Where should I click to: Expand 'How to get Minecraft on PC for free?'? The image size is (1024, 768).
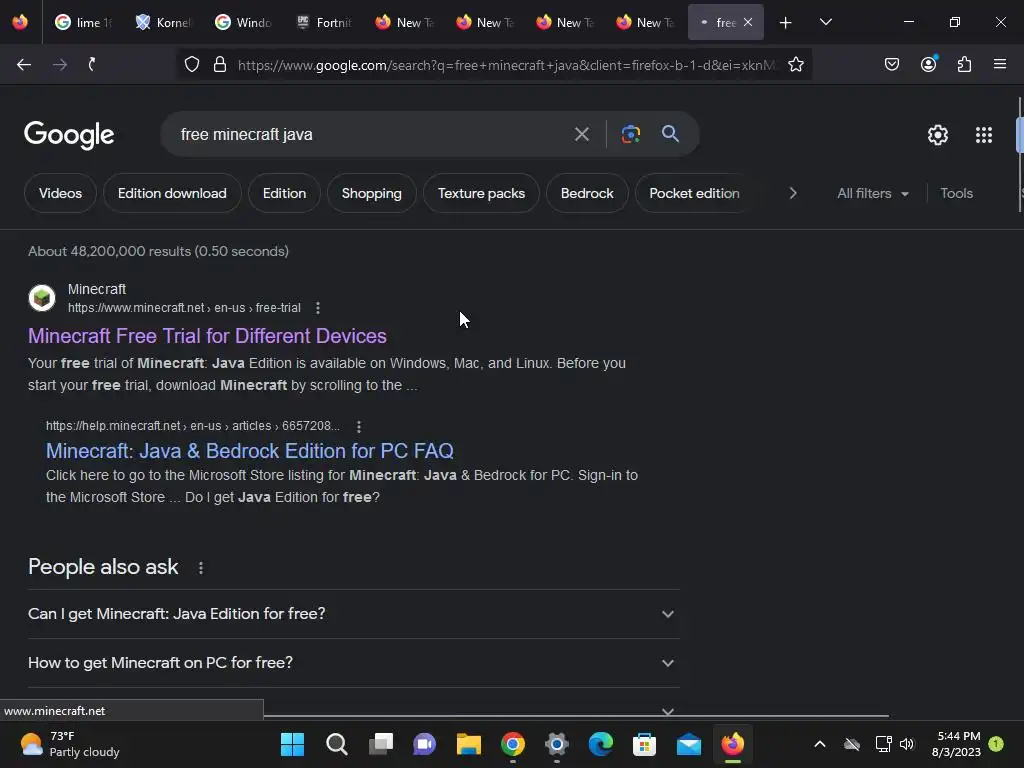353,663
